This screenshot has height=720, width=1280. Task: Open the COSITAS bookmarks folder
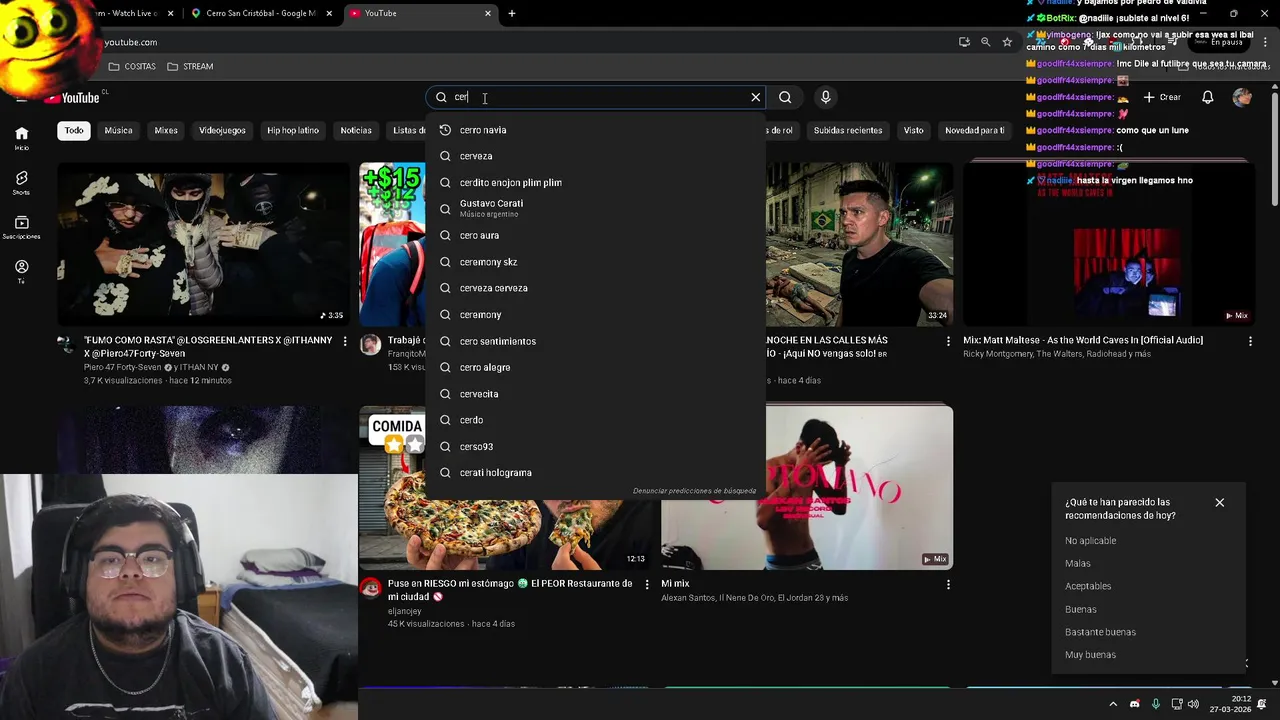pyautogui.click(x=132, y=66)
